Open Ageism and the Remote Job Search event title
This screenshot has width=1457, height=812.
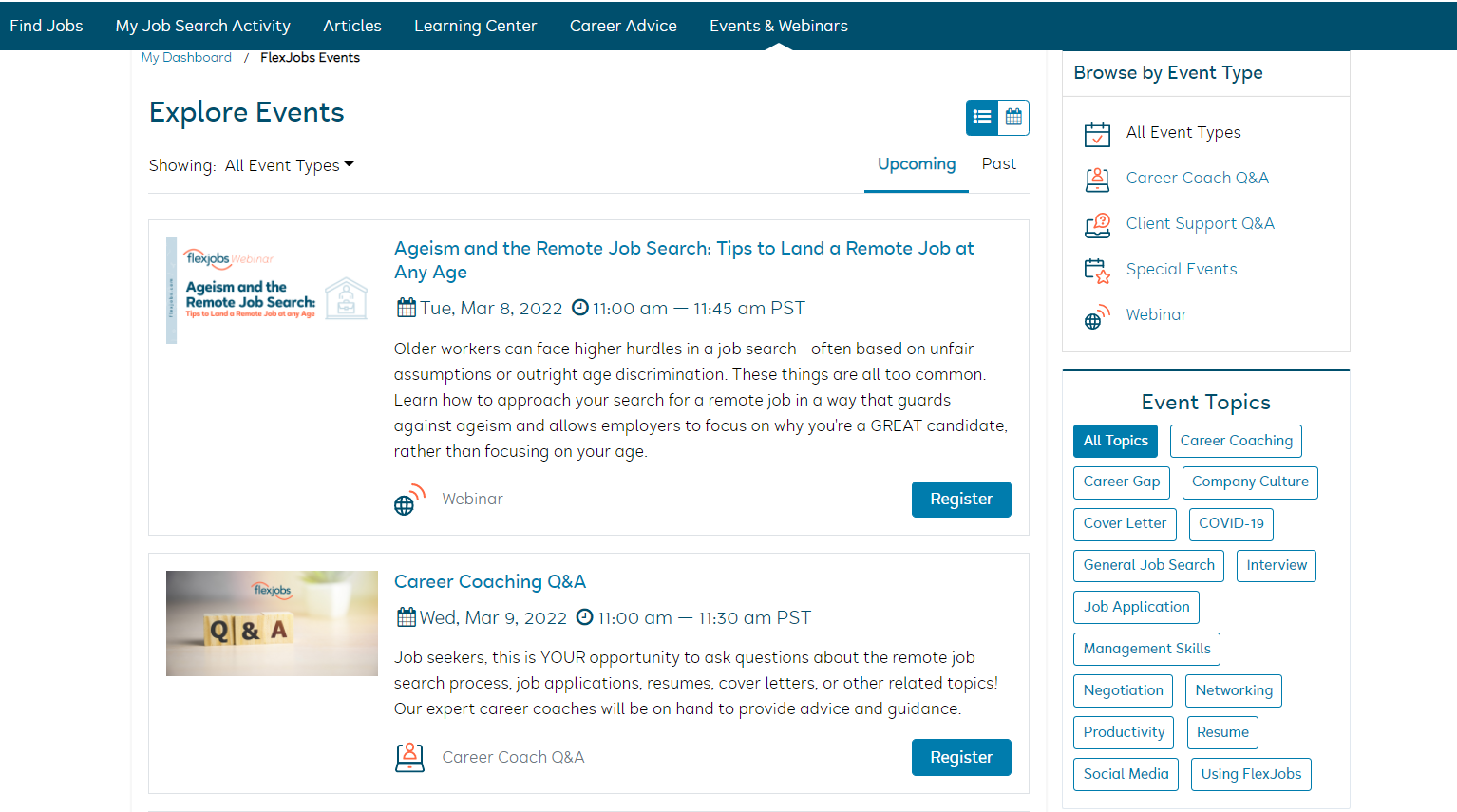tap(684, 260)
